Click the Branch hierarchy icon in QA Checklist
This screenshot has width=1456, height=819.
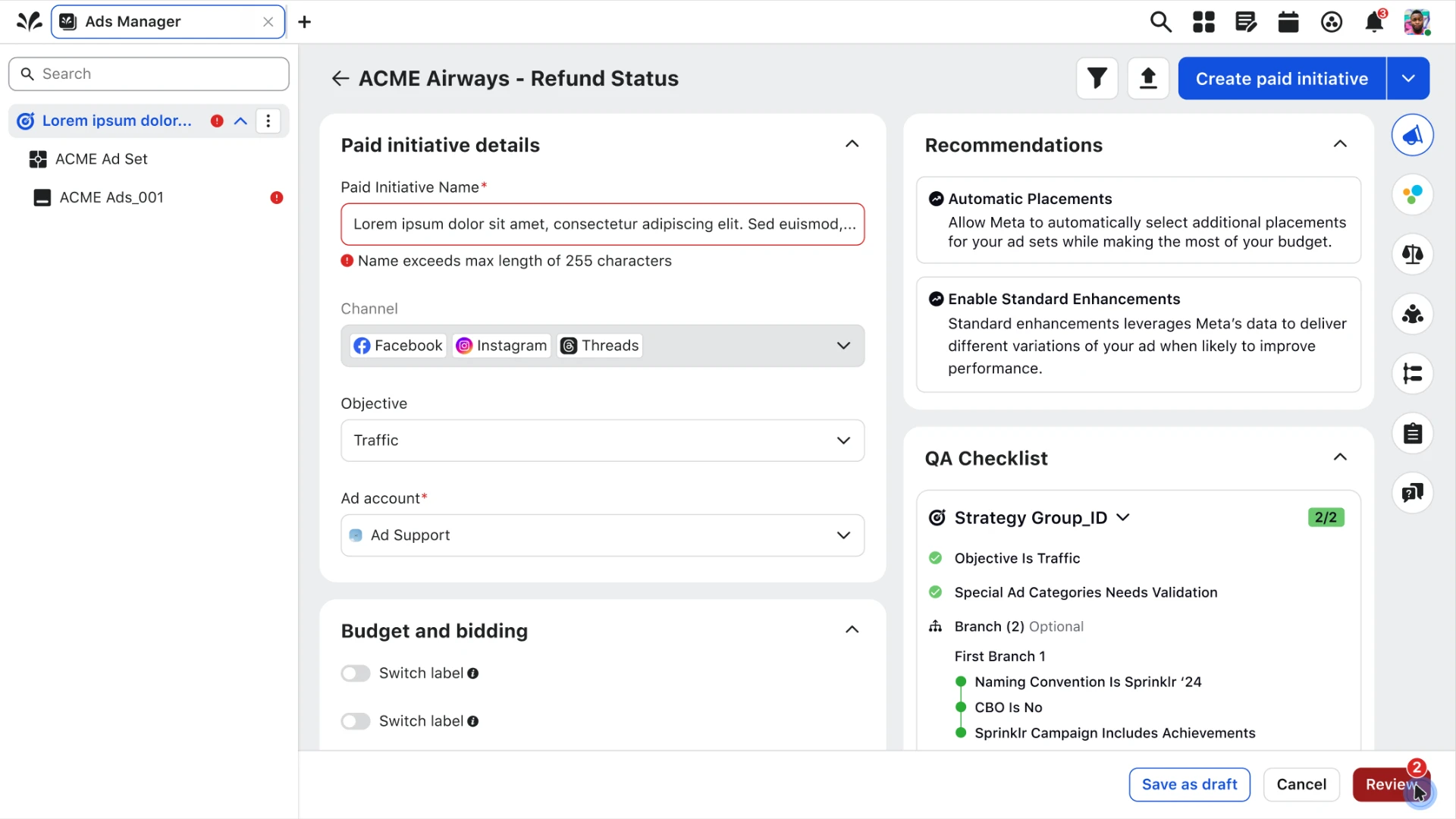point(936,626)
